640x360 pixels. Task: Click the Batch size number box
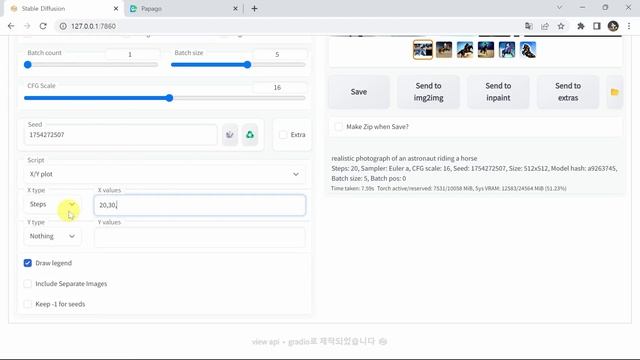(279, 54)
